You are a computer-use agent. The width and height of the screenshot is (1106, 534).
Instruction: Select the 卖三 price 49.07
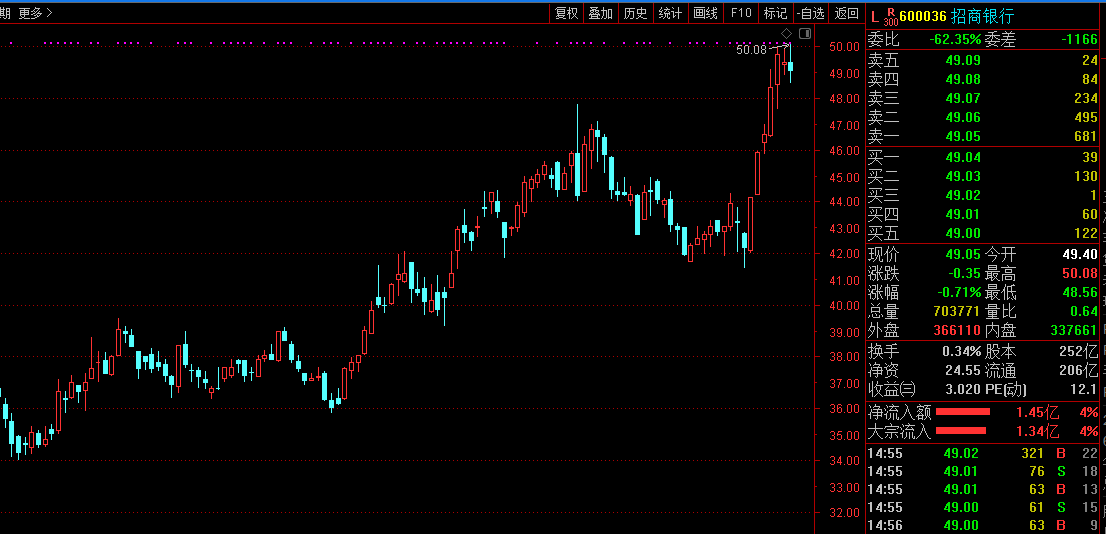(963, 98)
